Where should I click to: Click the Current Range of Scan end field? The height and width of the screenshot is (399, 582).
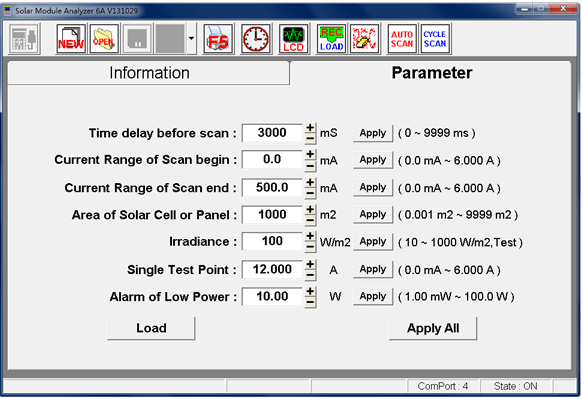pyautogui.click(x=272, y=187)
